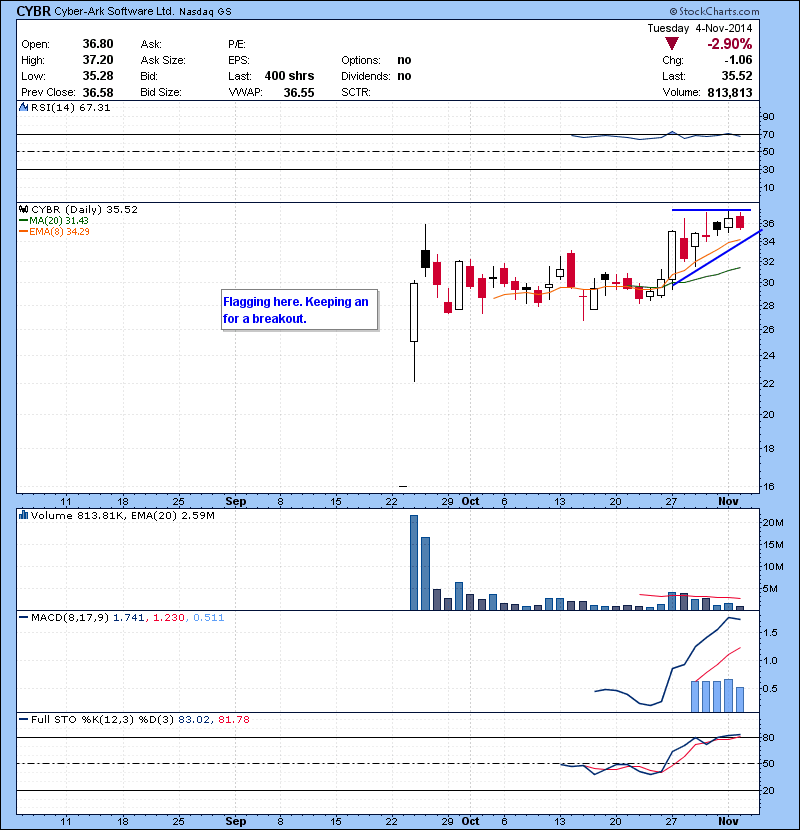This screenshot has width=800, height=830.
Task: Click the Volume value 813,813
Action: 730,93
